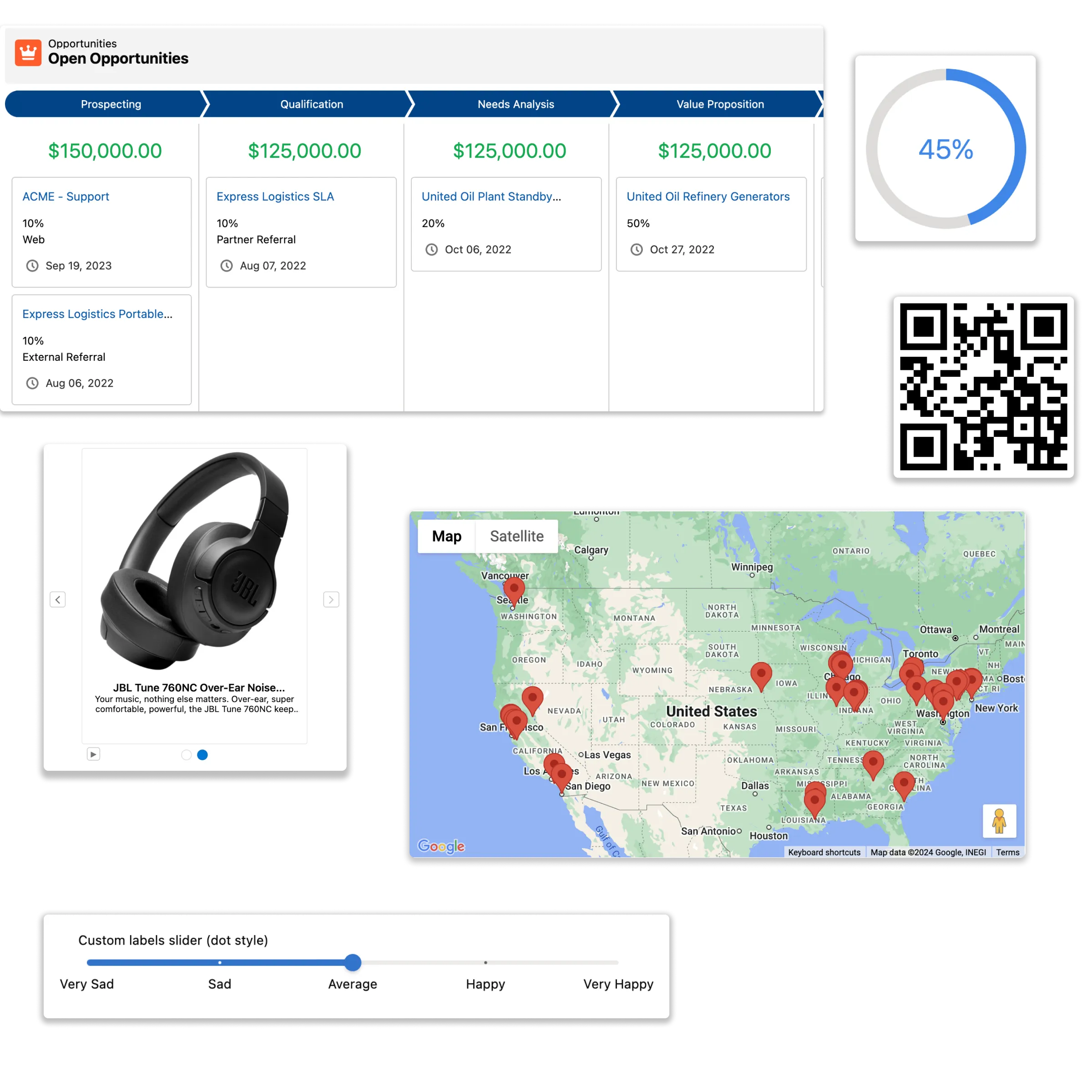Click the carousel next arrow button
The image size is (1092, 1092).
(331, 599)
